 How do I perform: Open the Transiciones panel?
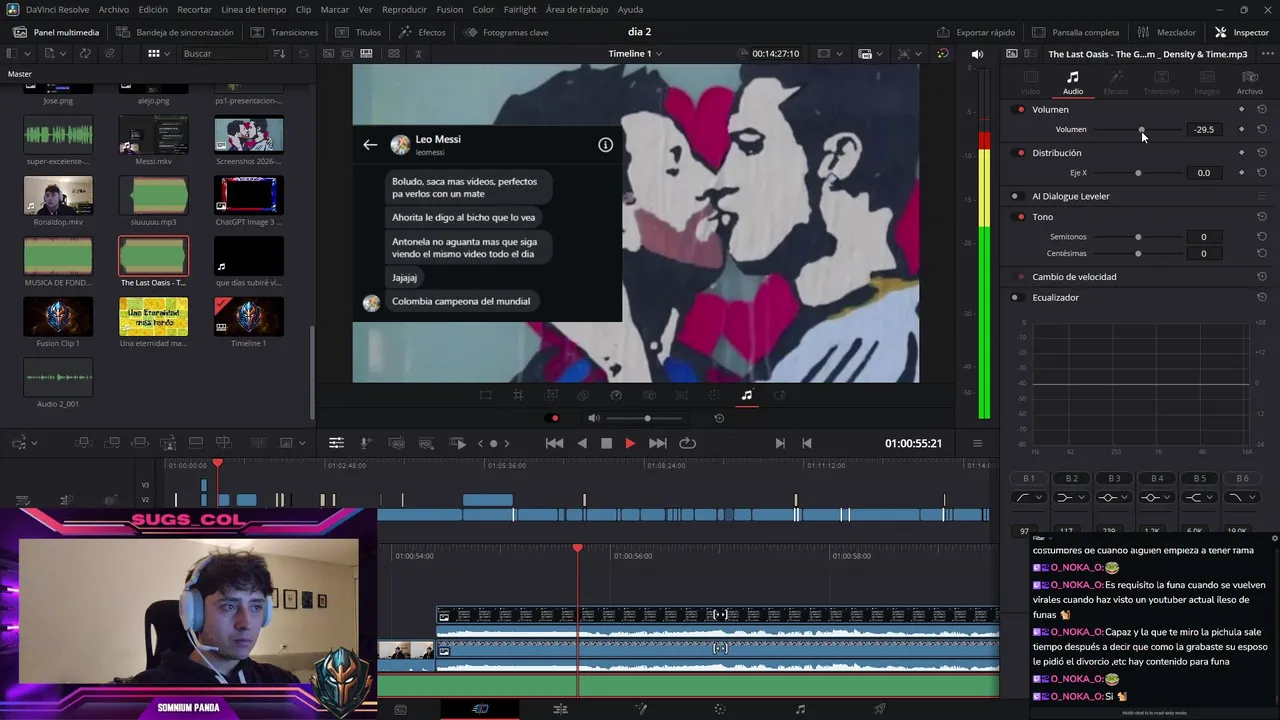click(x=284, y=32)
